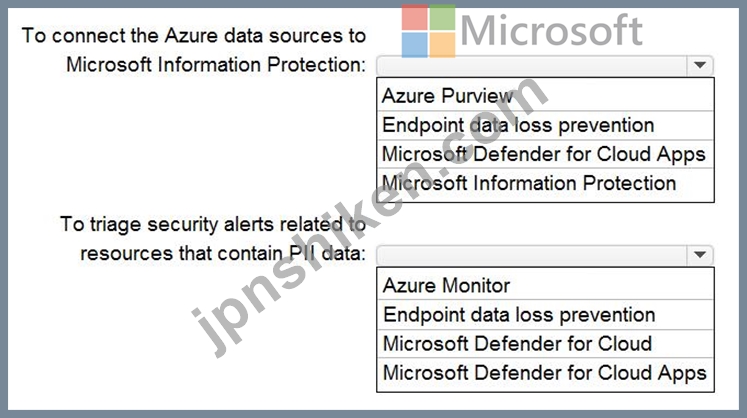
Task: Select Microsoft Defender for Cloud Apps in first list
Action: pyautogui.click(x=545, y=154)
